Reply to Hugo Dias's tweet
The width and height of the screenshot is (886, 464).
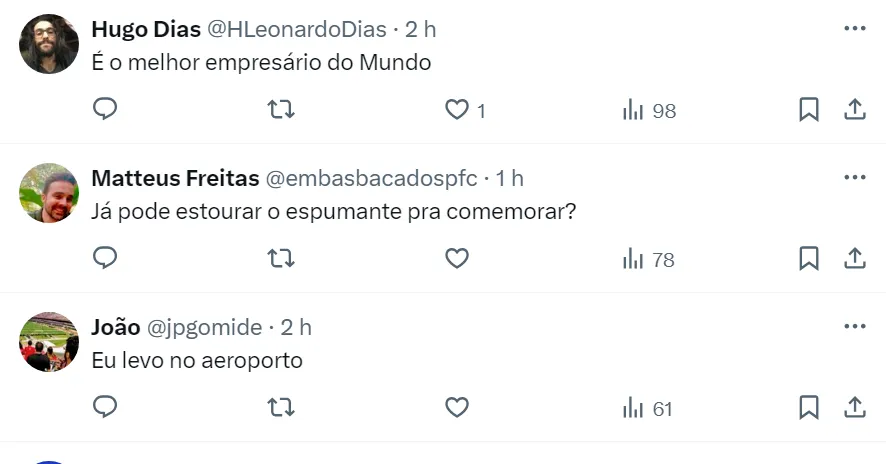pyautogui.click(x=105, y=109)
